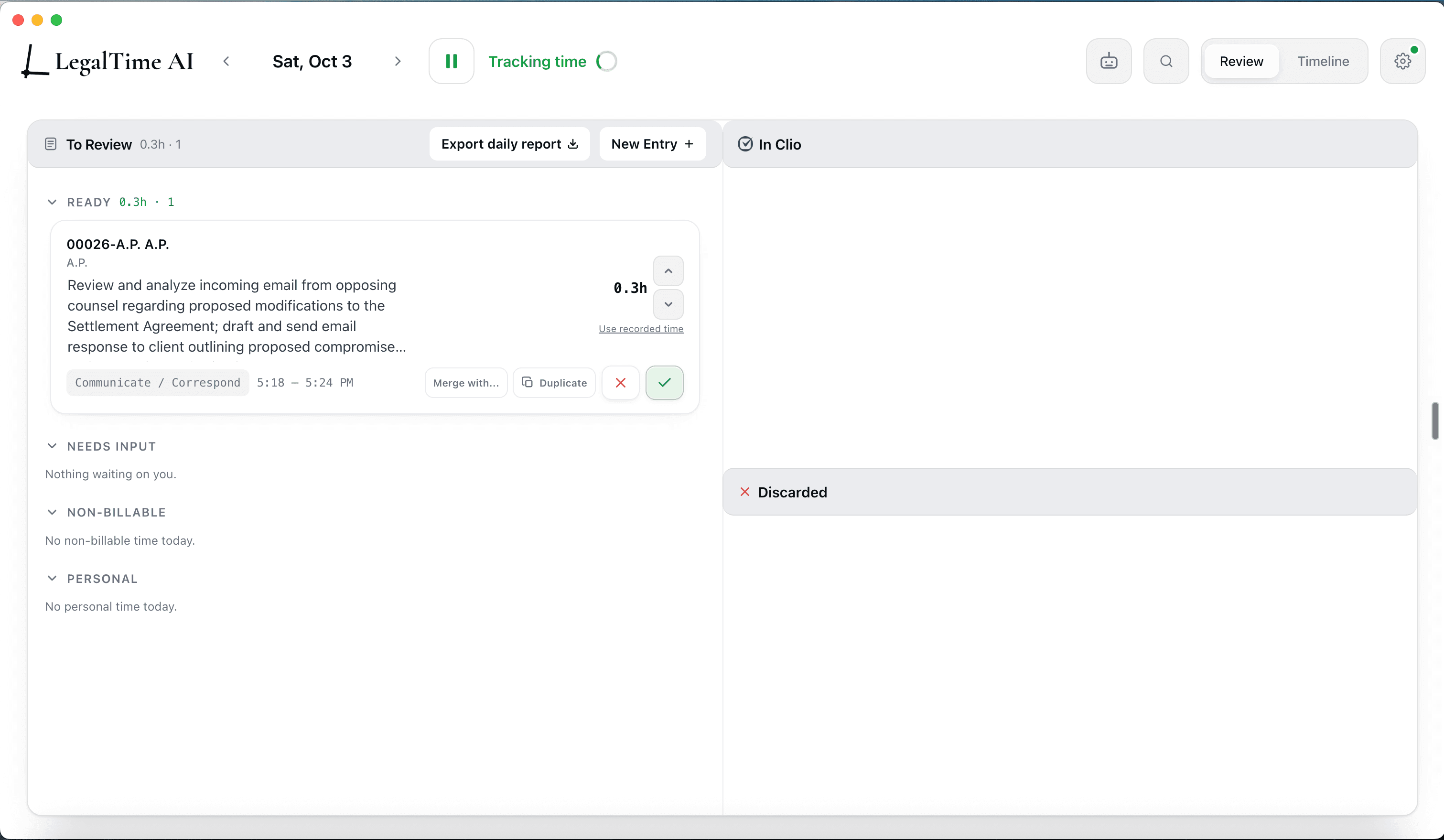The height and width of the screenshot is (840, 1444).
Task: Increase entry time with up stepper
Action: pos(668,271)
